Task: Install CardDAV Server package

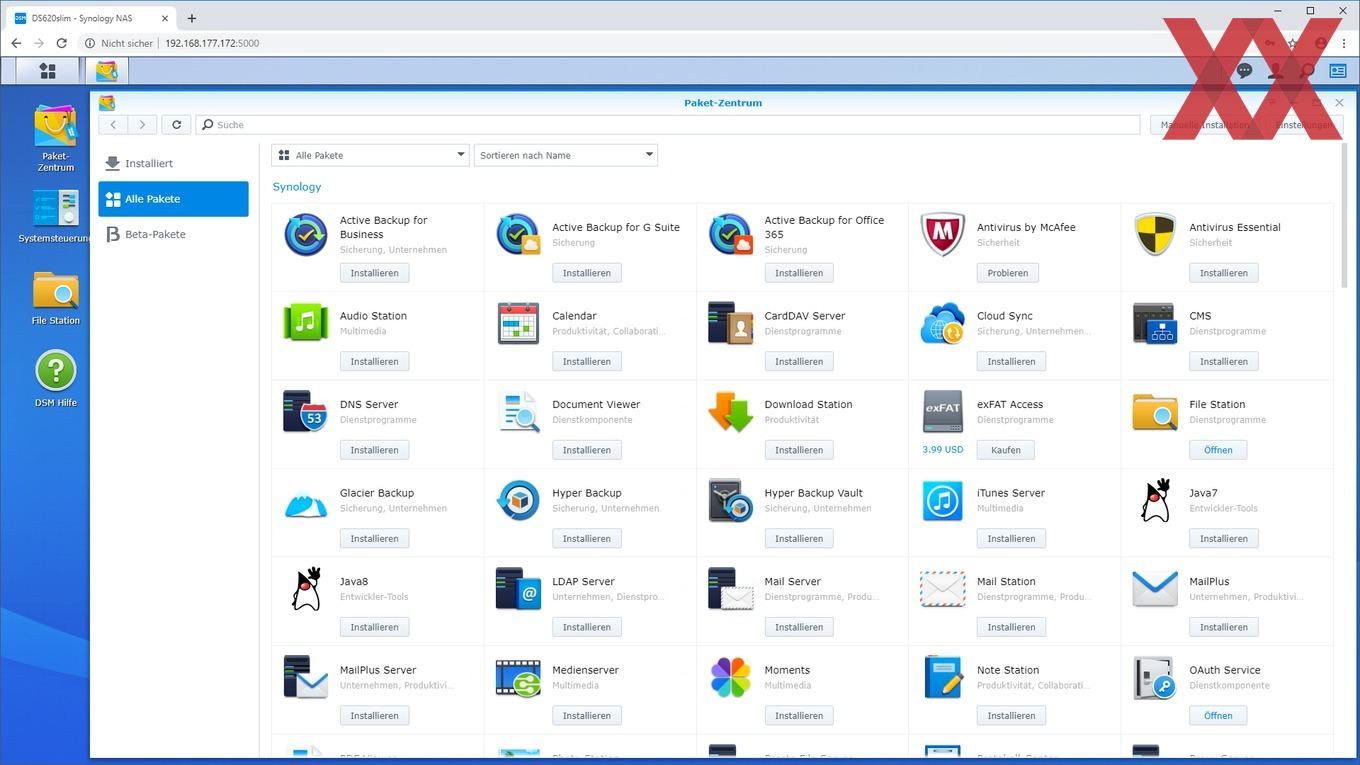Action: 799,362
